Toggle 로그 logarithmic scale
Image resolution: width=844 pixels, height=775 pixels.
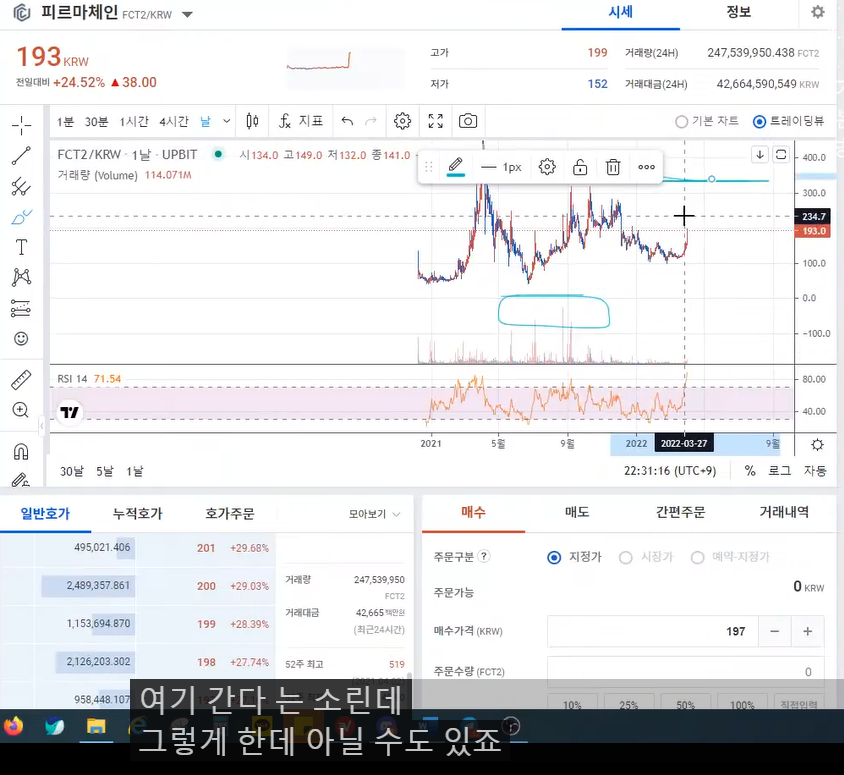[x=779, y=471]
